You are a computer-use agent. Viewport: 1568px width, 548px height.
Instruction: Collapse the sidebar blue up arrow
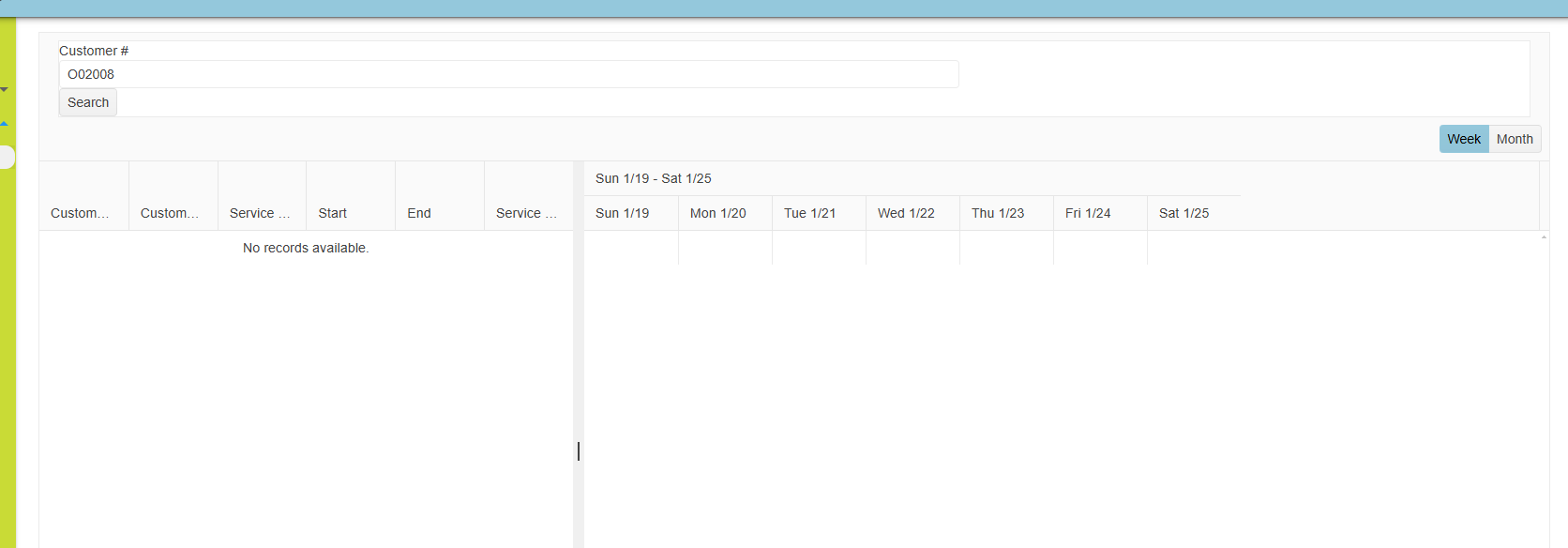tap(5, 124)
